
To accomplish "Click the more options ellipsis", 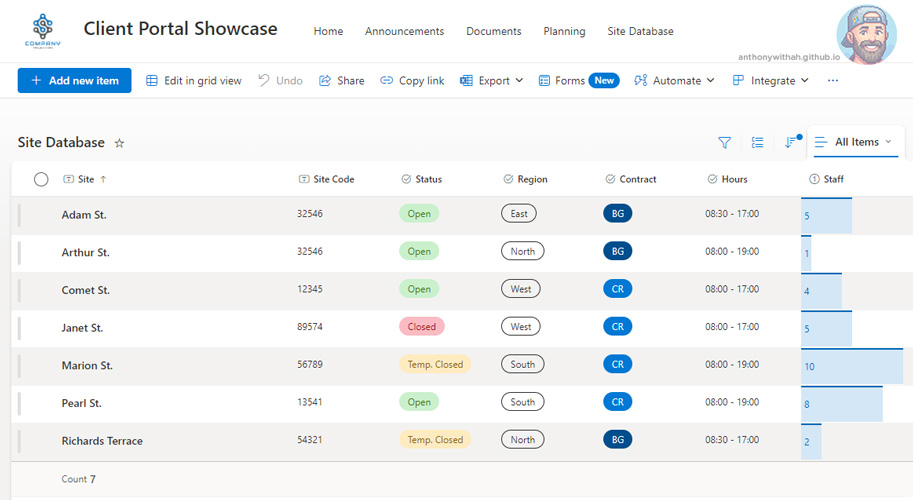I will [832, 81].
